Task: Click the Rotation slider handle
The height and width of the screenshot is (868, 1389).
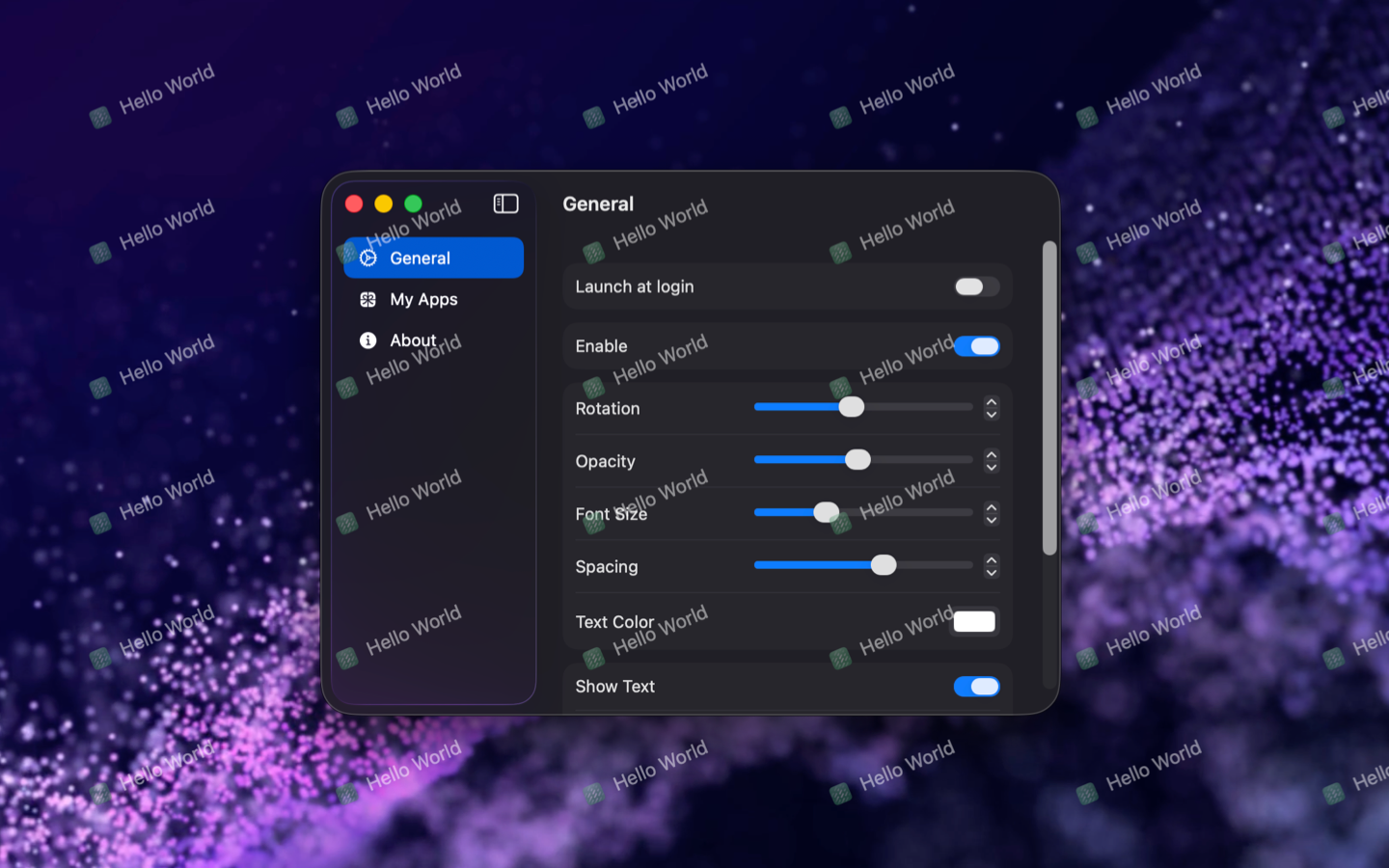Action: tap(851, 407)
